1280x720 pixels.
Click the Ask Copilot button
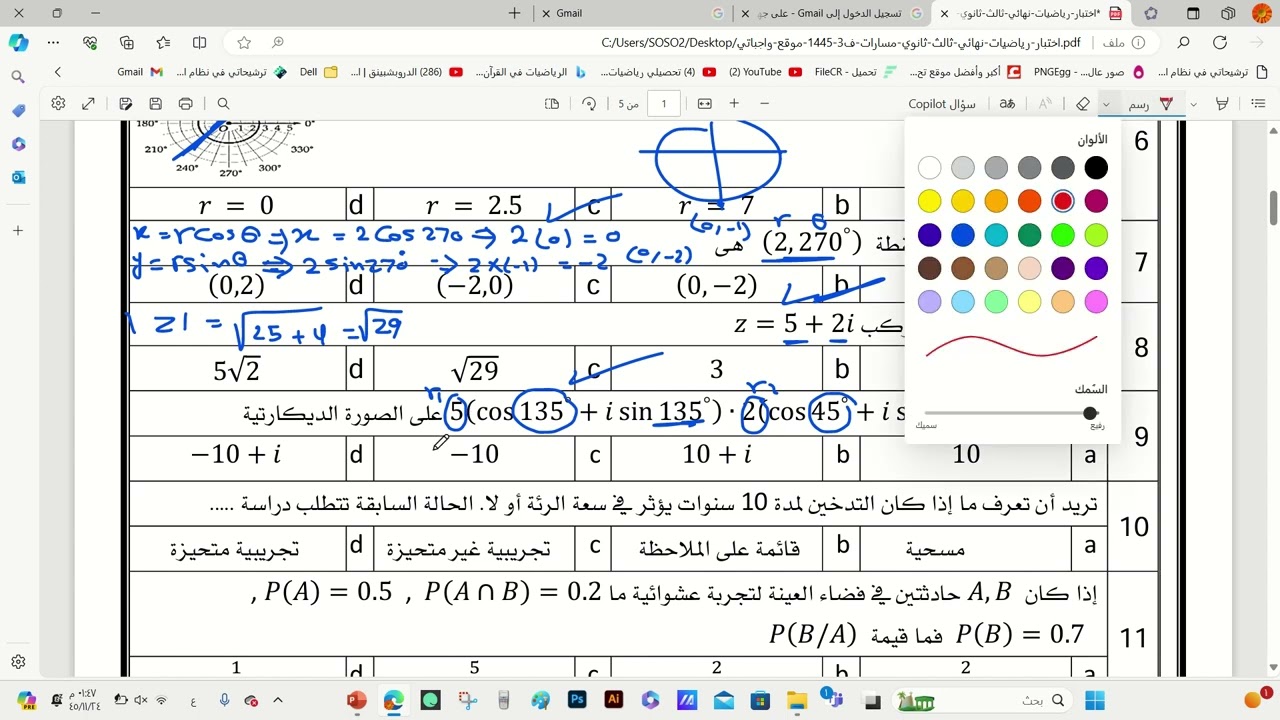click(x=942, y=104)
